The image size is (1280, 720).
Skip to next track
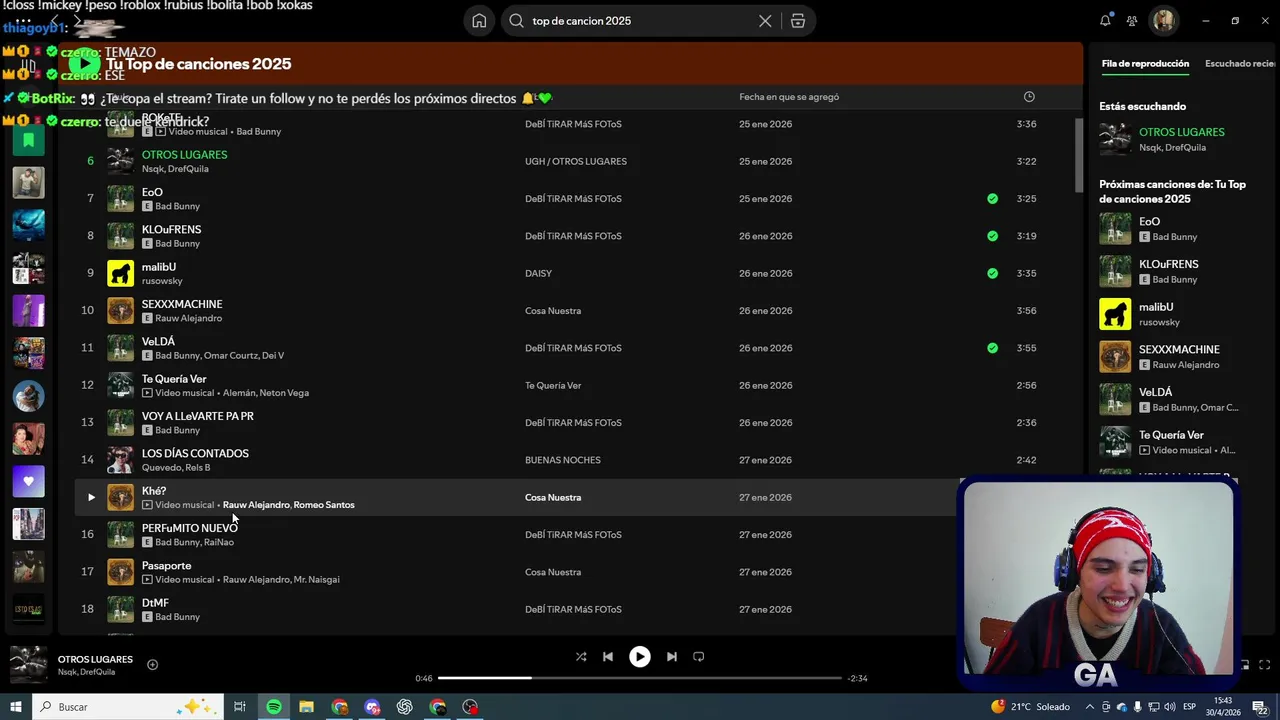tap(672, 657)
